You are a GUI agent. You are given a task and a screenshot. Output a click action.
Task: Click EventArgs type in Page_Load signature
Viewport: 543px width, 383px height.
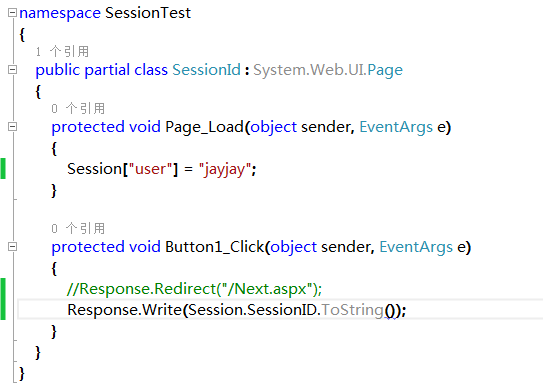396,127
